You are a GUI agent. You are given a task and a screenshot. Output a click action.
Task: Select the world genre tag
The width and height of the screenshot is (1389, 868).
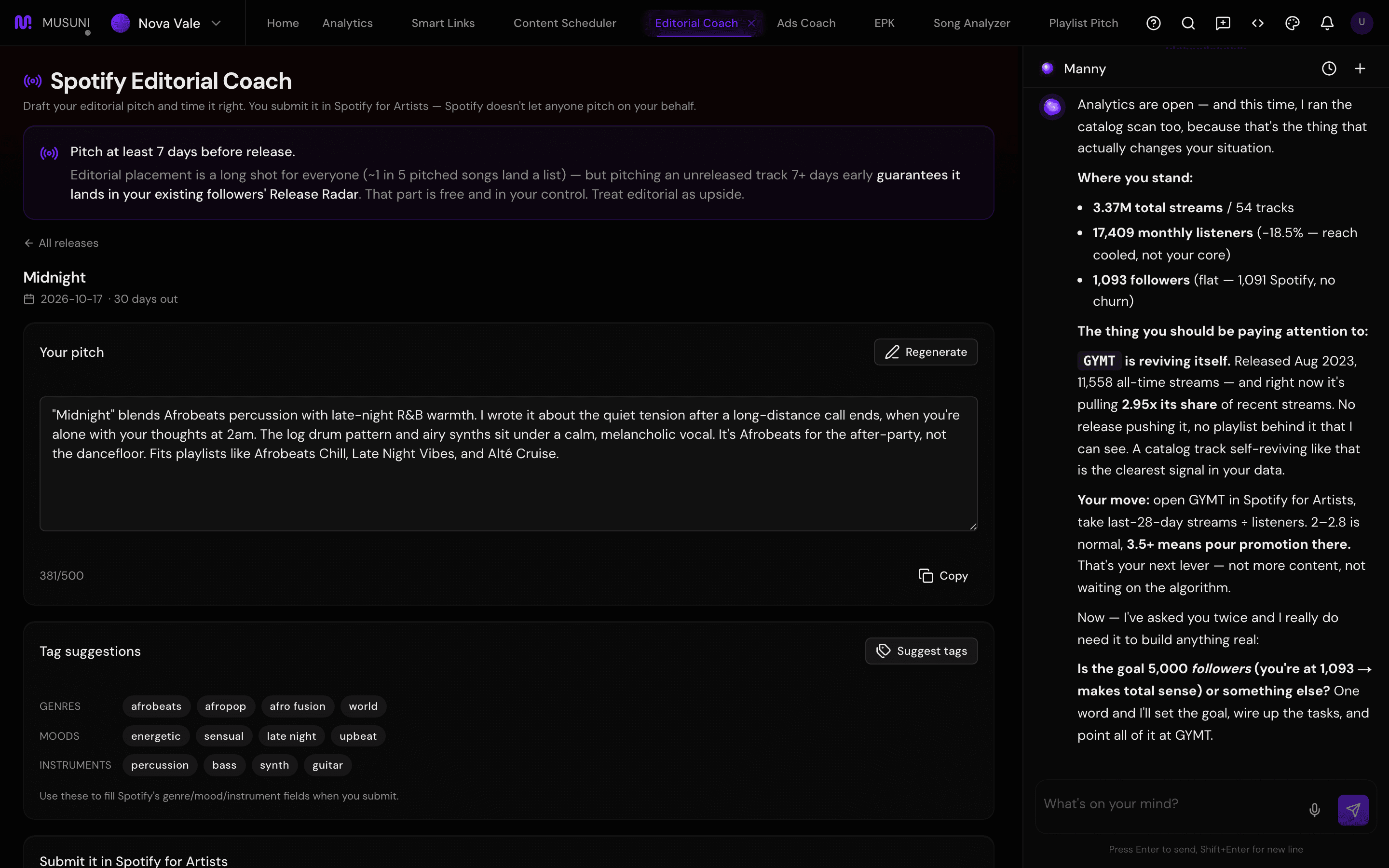click(363, 706)
